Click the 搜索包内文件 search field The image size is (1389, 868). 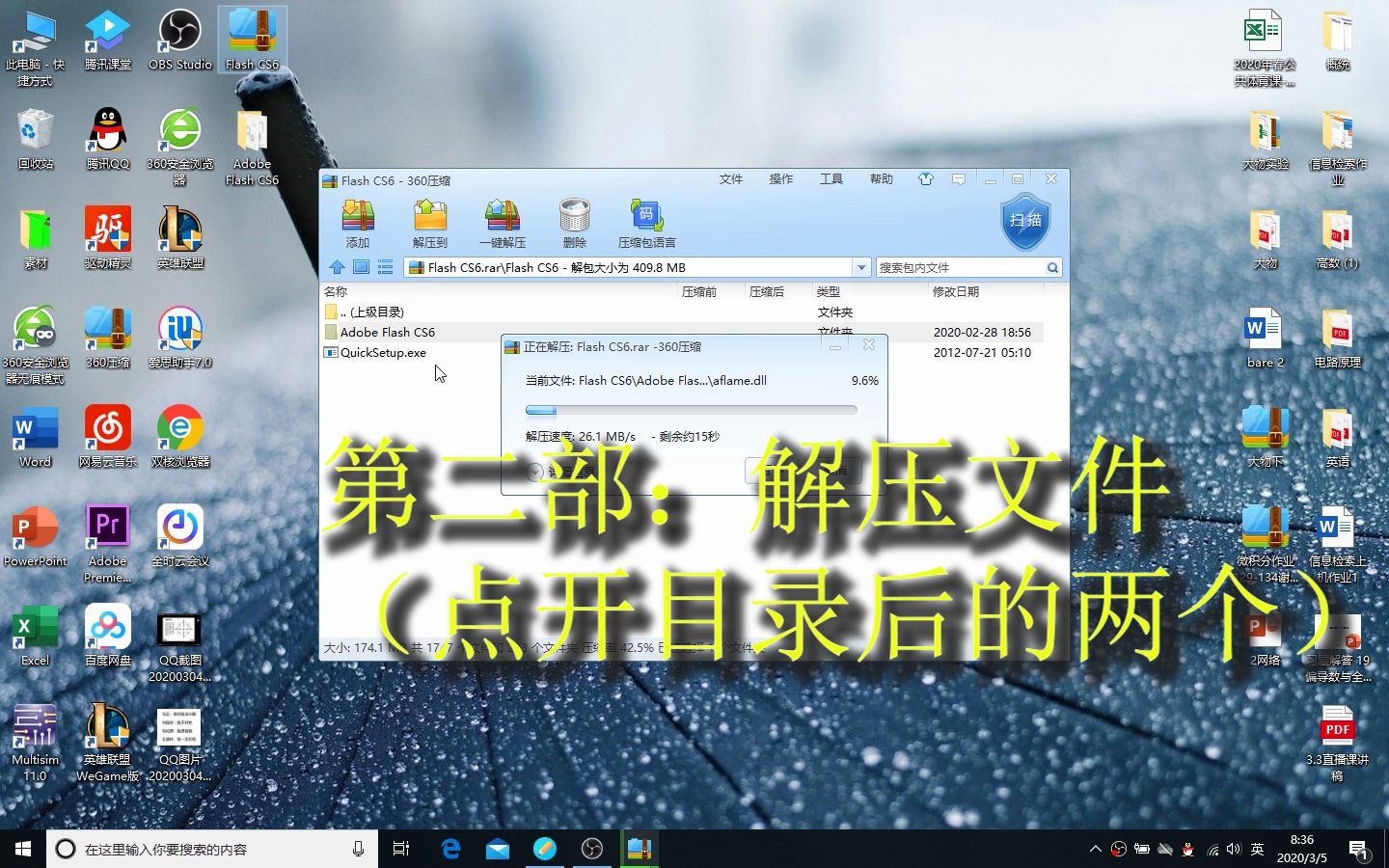point(961,267)
